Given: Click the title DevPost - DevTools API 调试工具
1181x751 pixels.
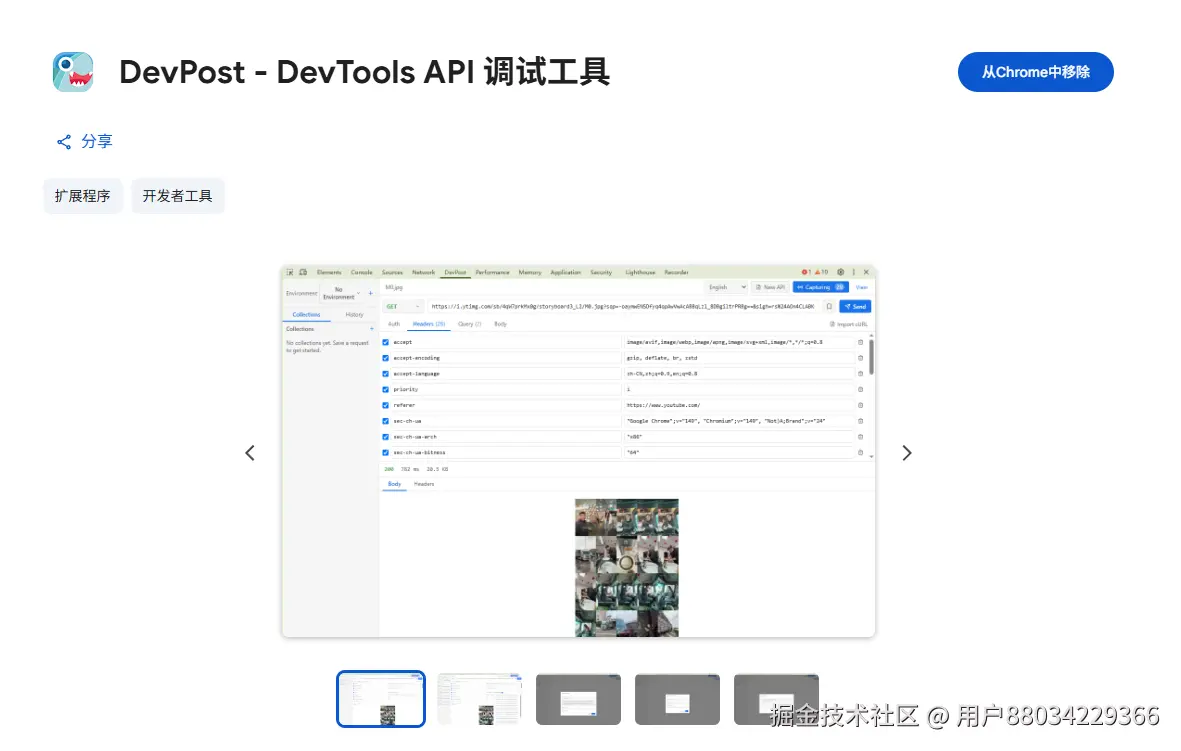Looking at the screenshot, I should 365,72.
